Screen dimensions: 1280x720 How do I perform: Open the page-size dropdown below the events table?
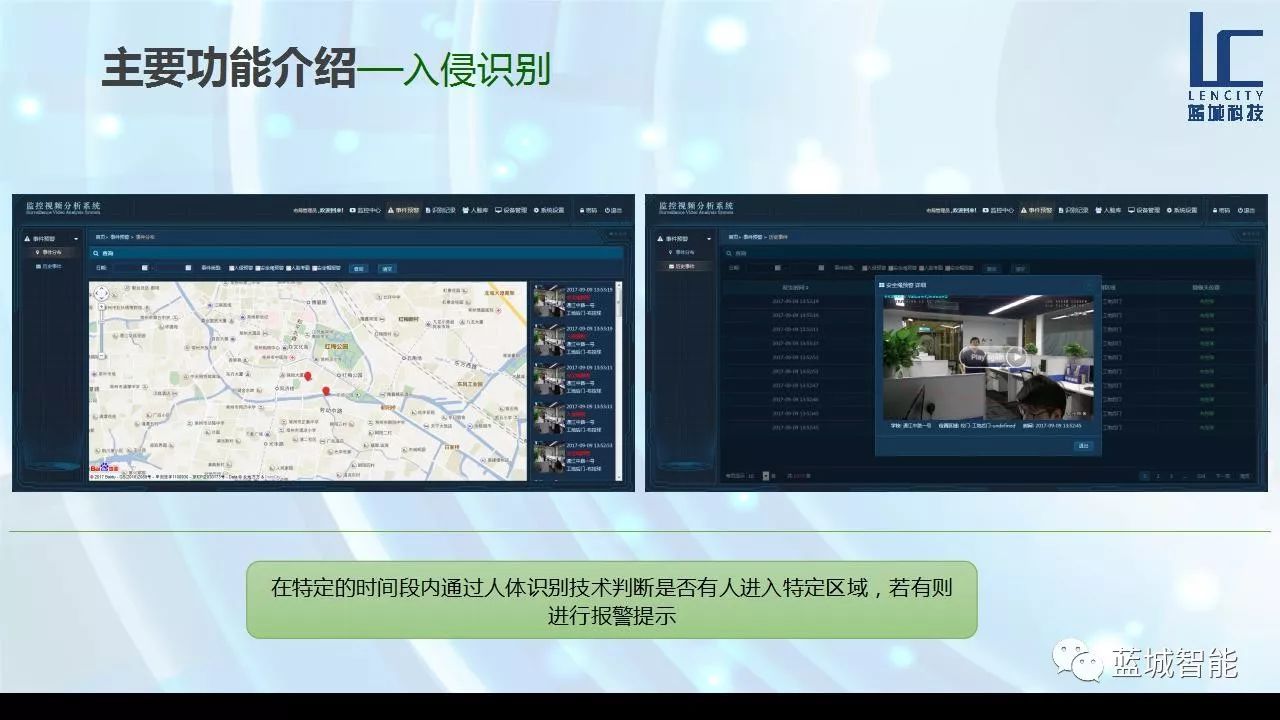click(x=766, y=476)
